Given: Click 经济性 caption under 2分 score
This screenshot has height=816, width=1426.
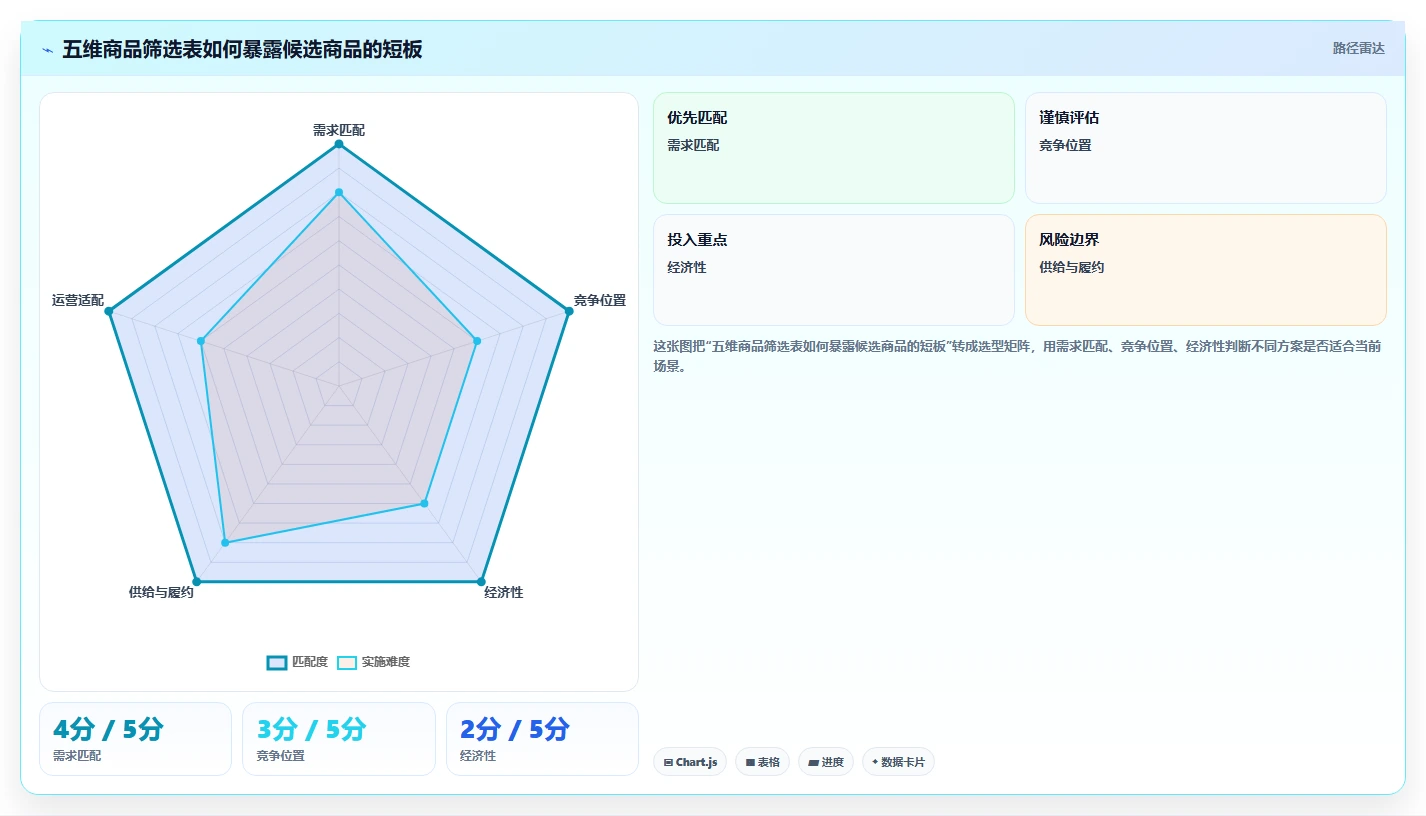Looking at the screenshot, I should coord(478,756).
